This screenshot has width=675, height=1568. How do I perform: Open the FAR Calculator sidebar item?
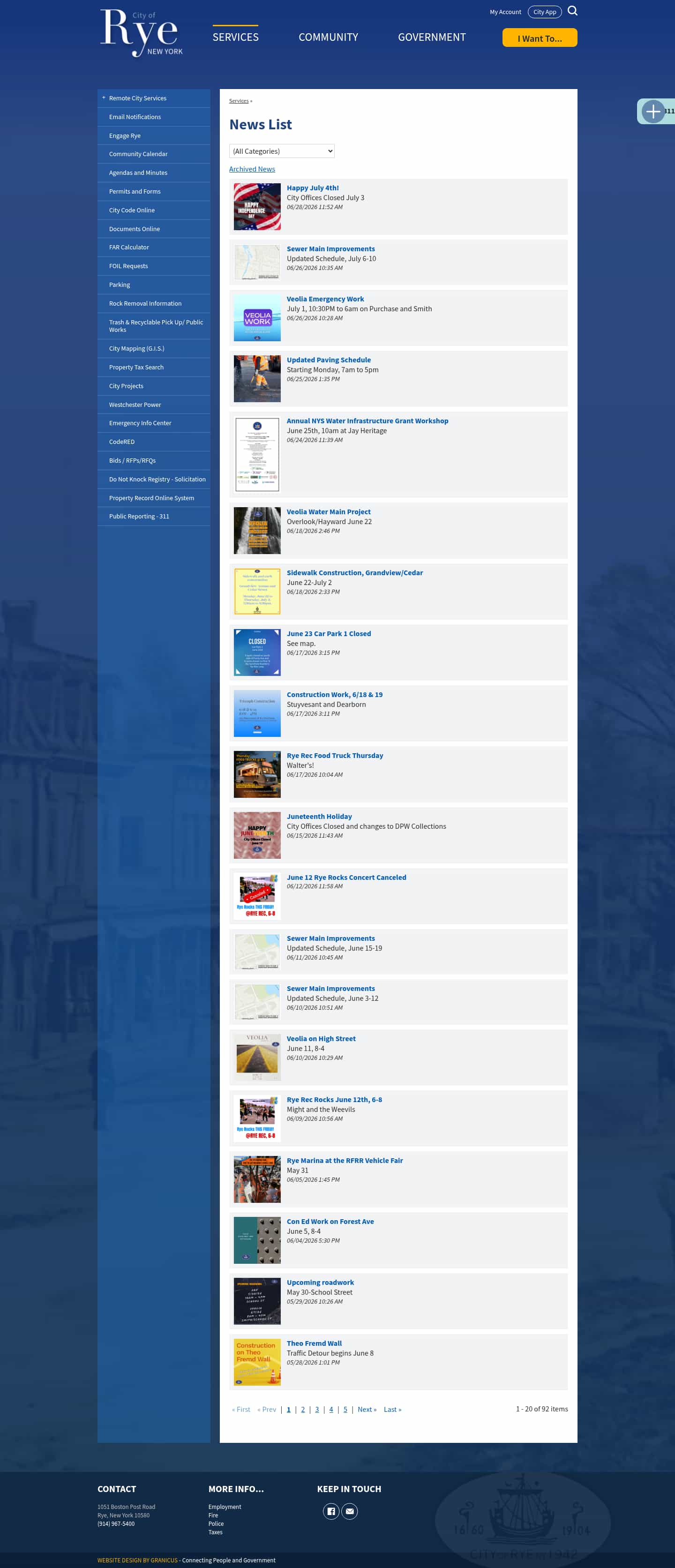click(x=153, y=247)
